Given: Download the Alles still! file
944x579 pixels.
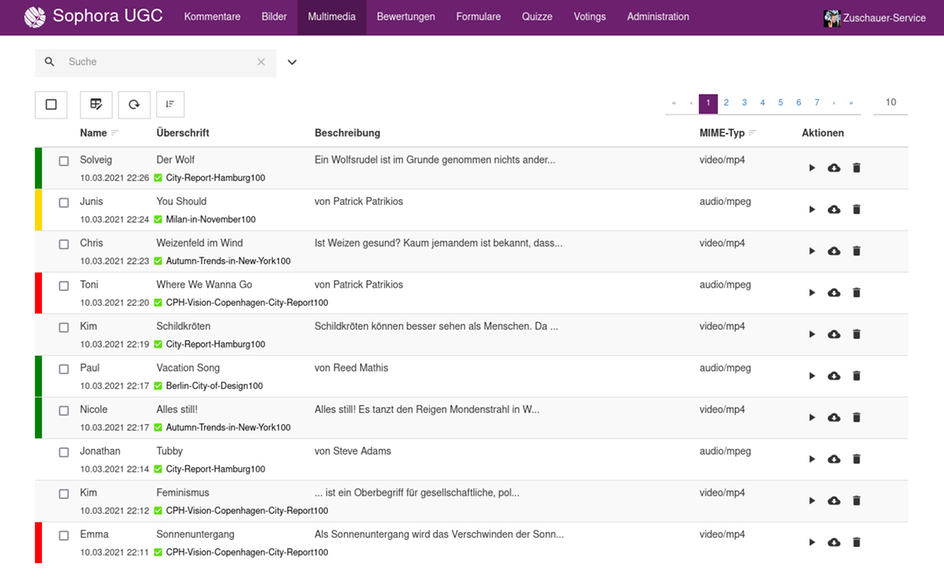Looking at the screenshot, I should [x=834, y=417].
